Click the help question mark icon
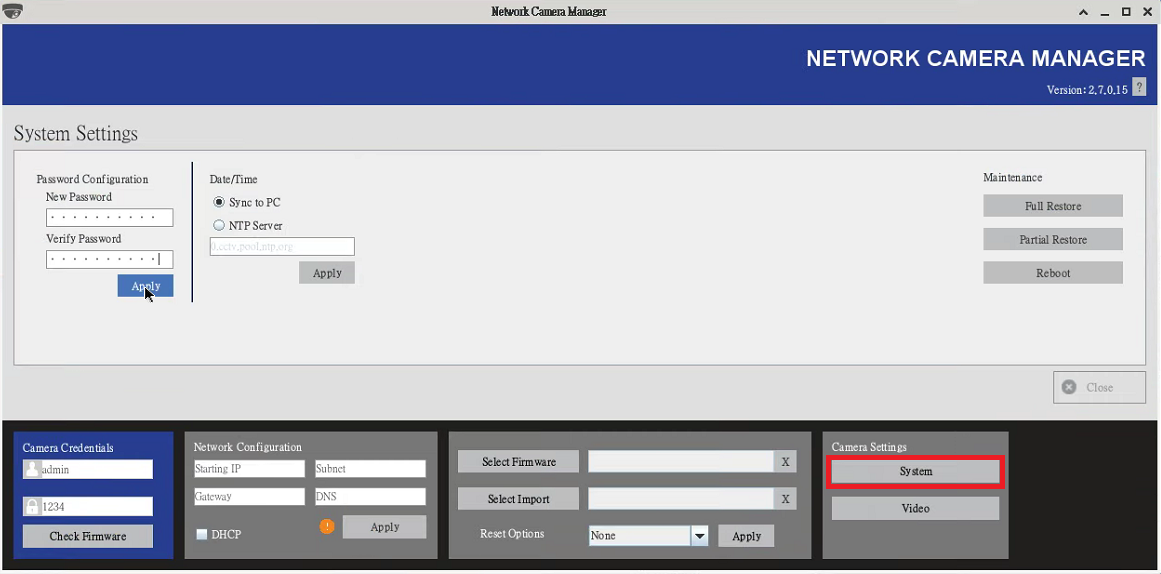Image resolution: width=1161 pixels, height=574 pixels. point(1139,89)
